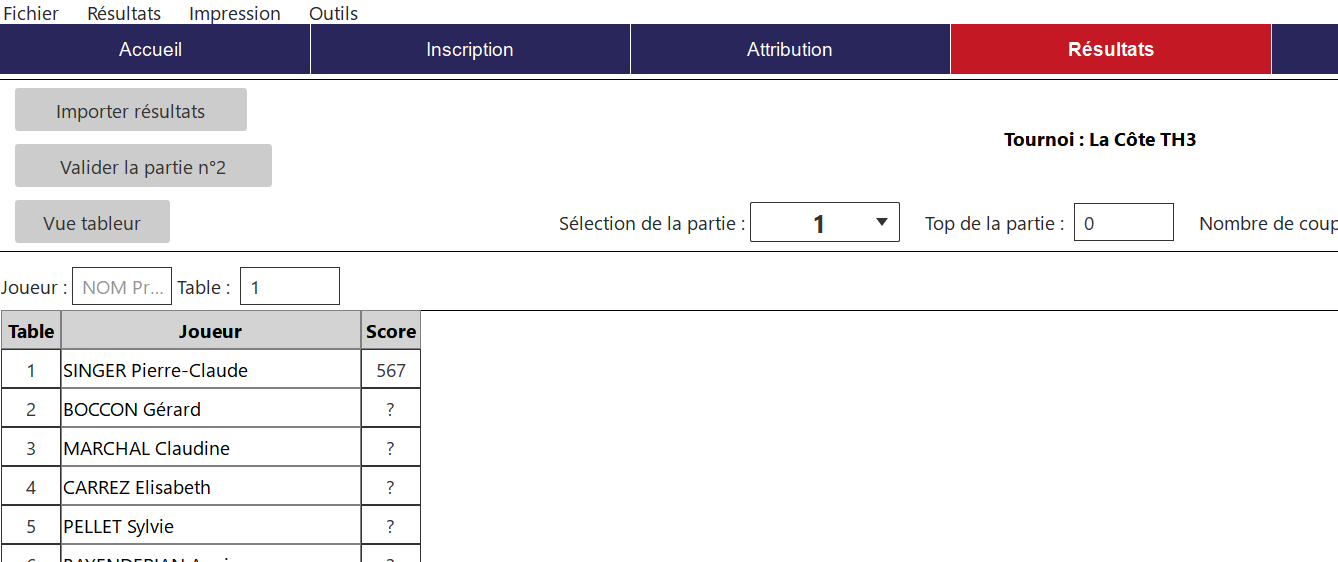The width and height of the screenshot is (1338, 562).
Task: Click the score cell for BOCCON Gérard
Action: tap(391, 409)
